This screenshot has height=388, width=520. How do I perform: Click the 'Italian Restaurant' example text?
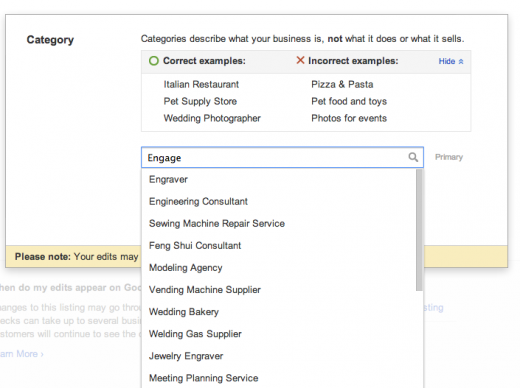(x=201, y=84)
